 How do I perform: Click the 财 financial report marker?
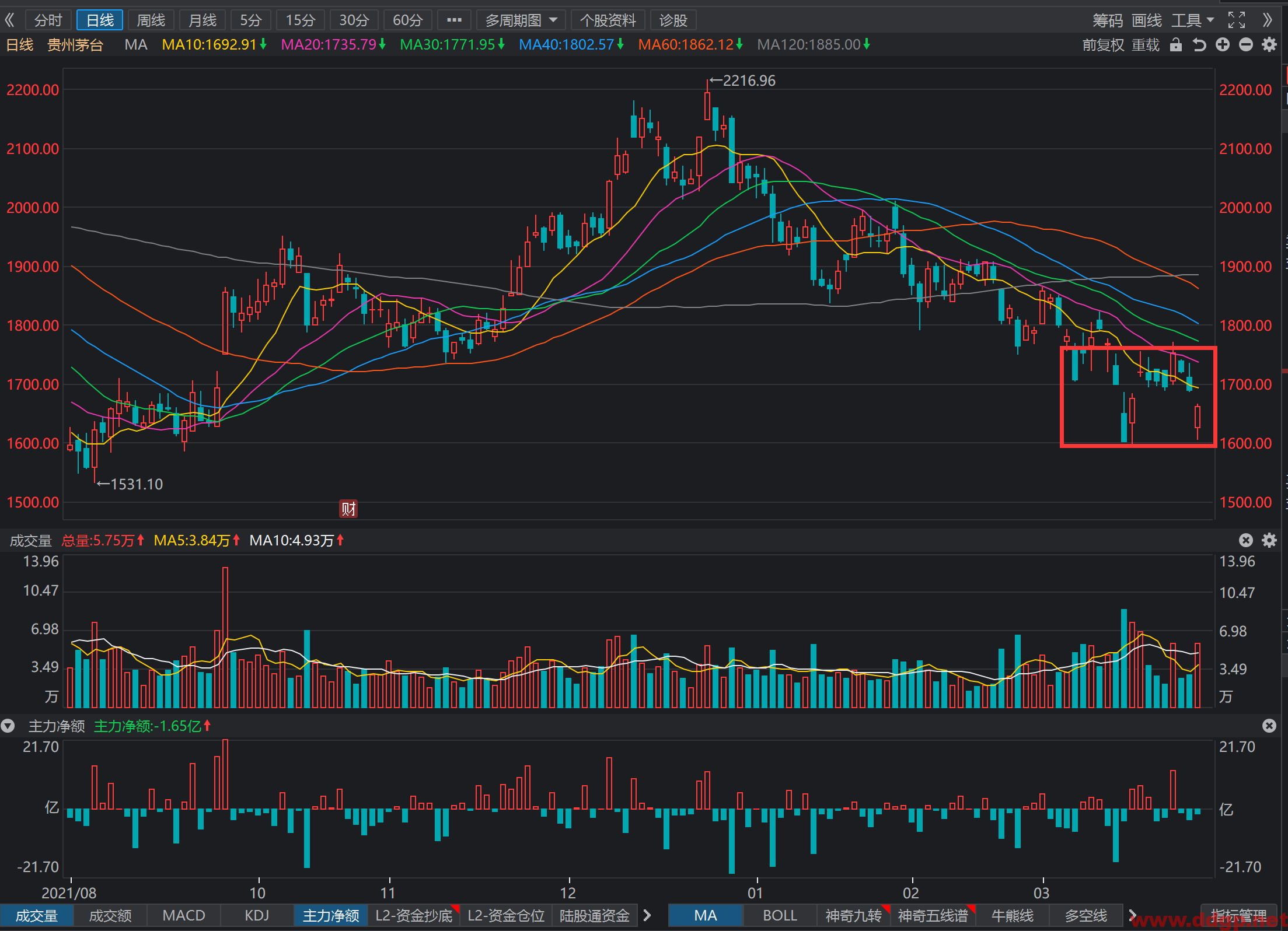point(348,509)
